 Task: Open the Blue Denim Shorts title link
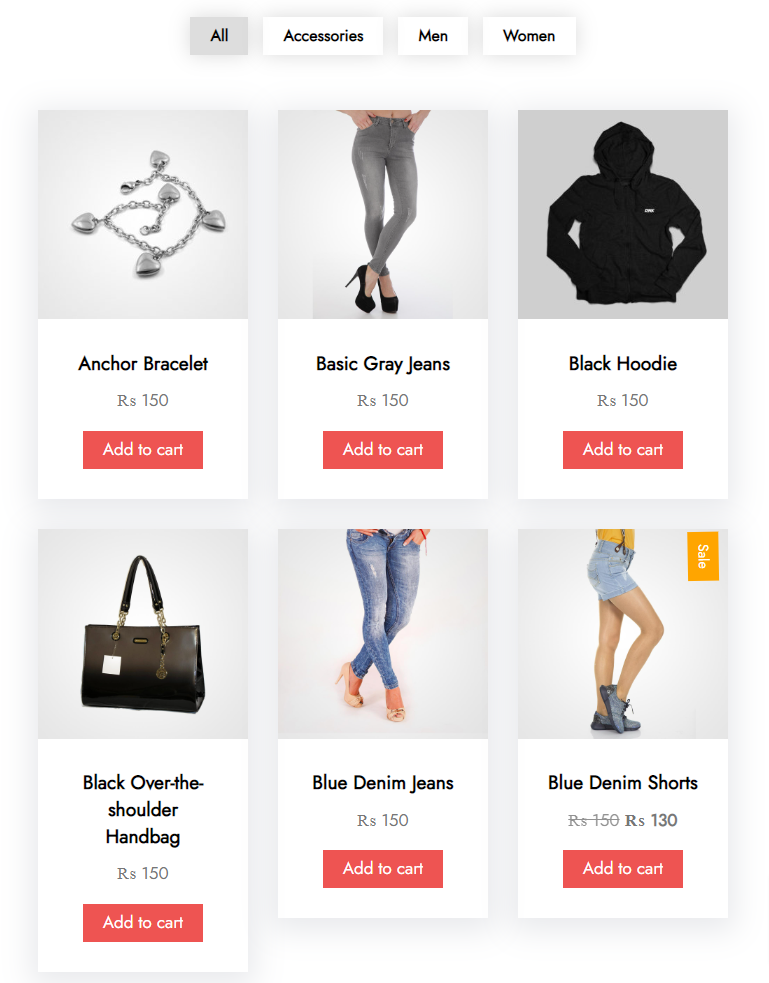623,783
